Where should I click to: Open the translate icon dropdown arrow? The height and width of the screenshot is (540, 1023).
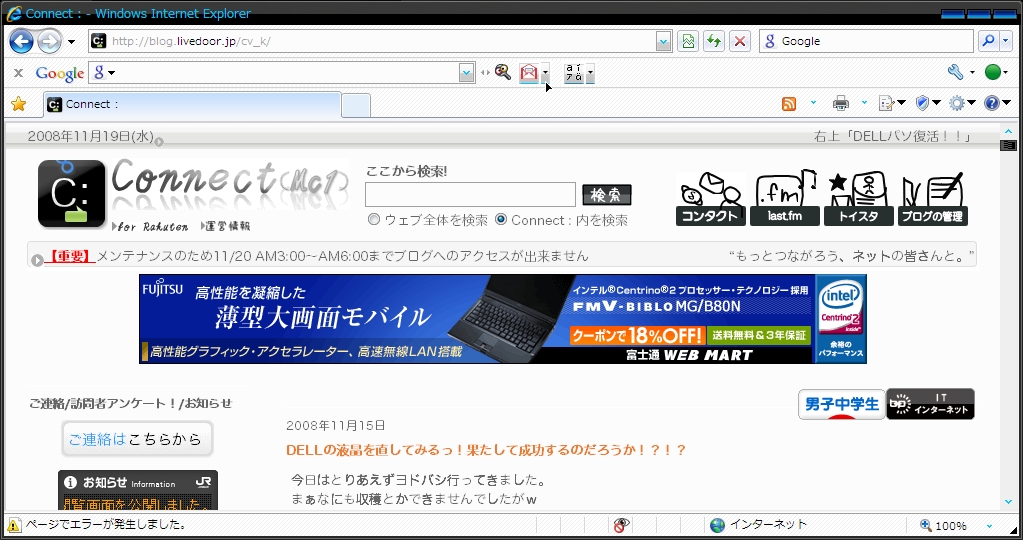coord(590,73)
